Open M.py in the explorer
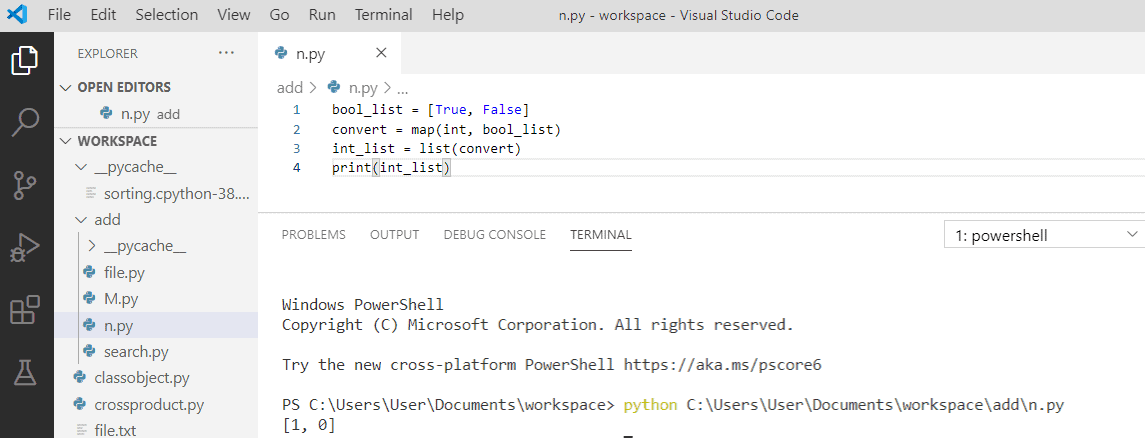Viewport: 1145px width, 438px height. [x=156, y=299]
